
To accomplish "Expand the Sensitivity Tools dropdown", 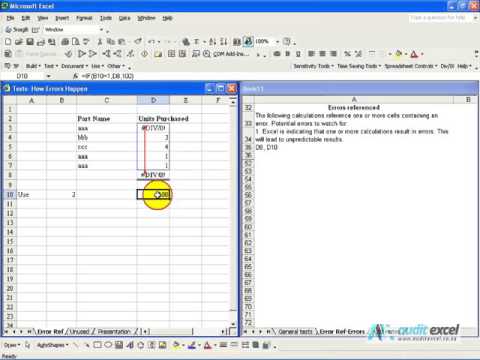I will (313, 66).
